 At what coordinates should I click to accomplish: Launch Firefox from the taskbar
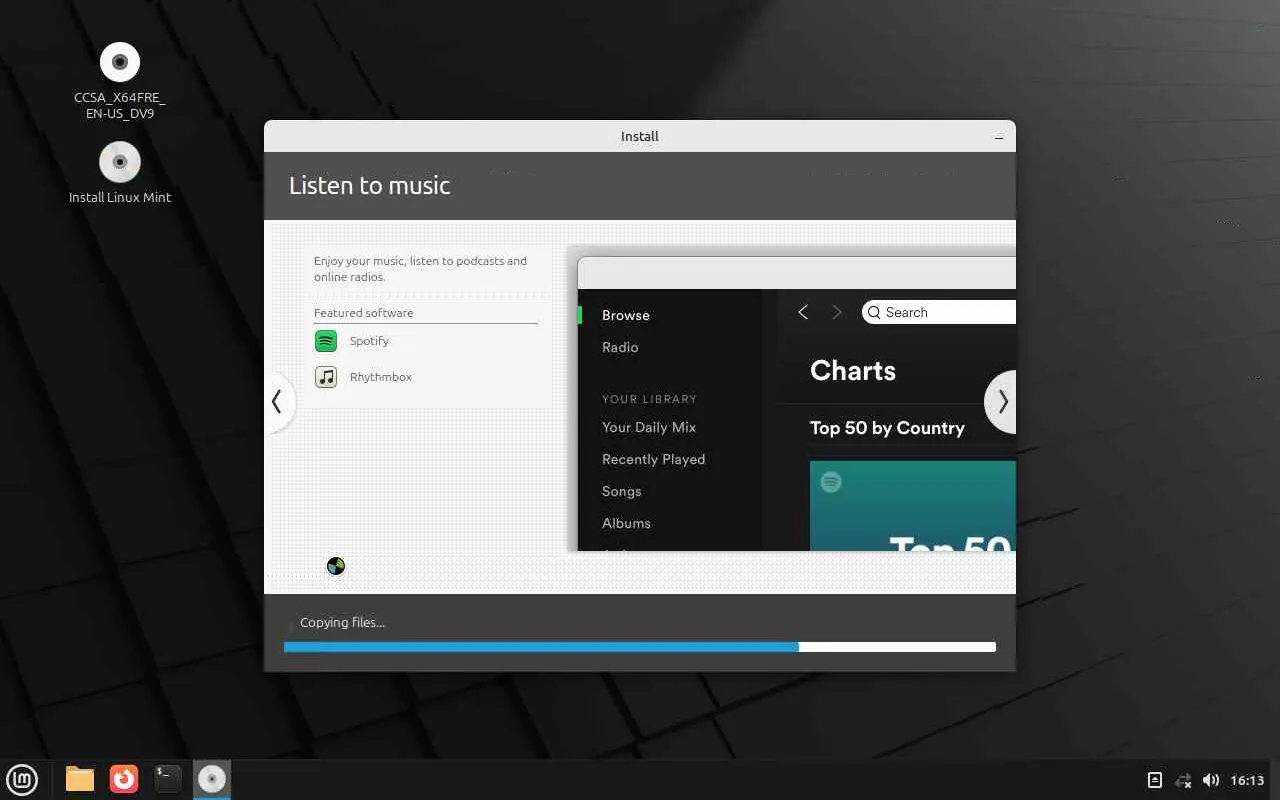(x=124, y=779)
